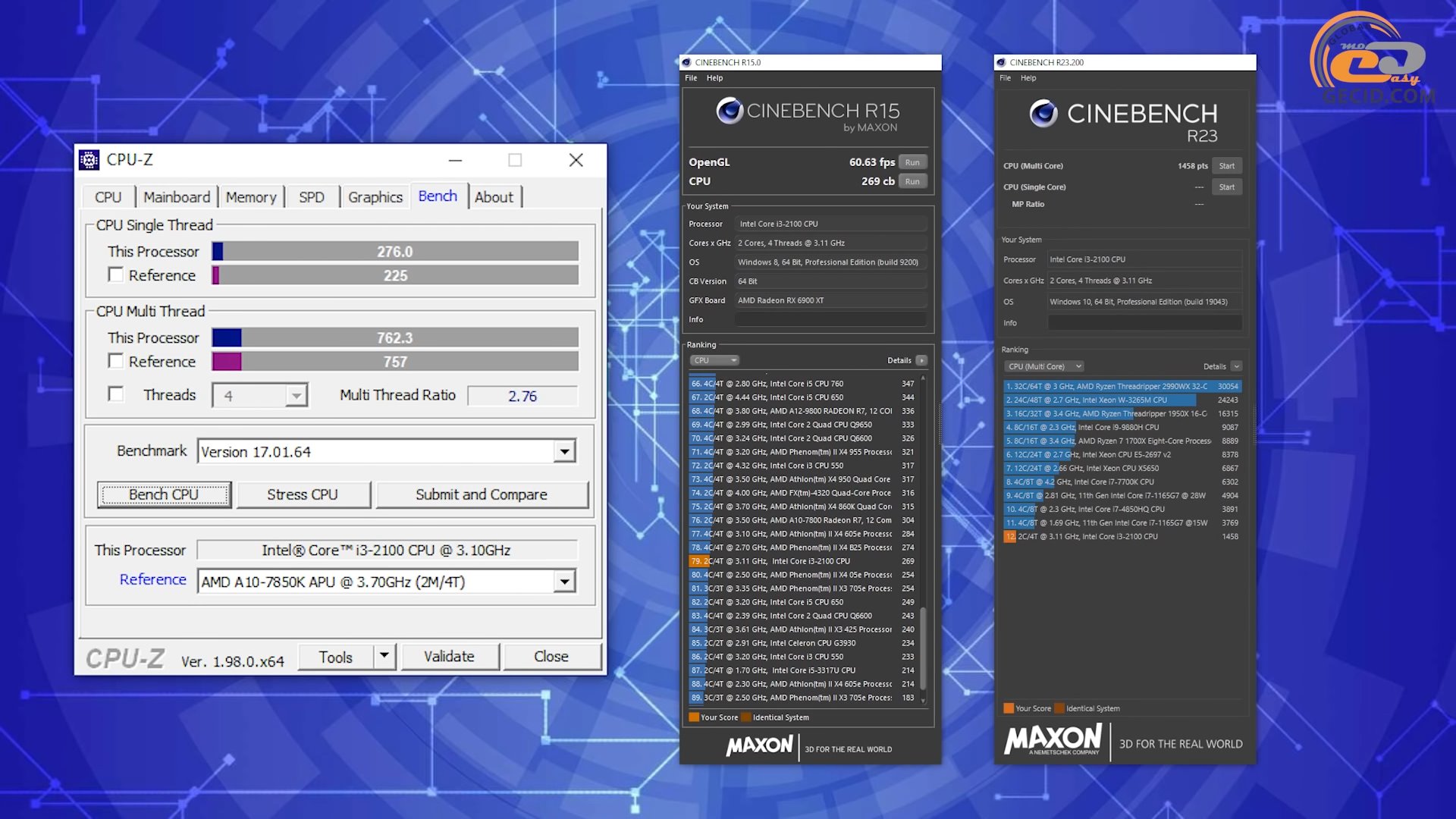Click the MAXON logo in Cinebench R23
Viewport: 1456px width, 819px height.
1053,739
